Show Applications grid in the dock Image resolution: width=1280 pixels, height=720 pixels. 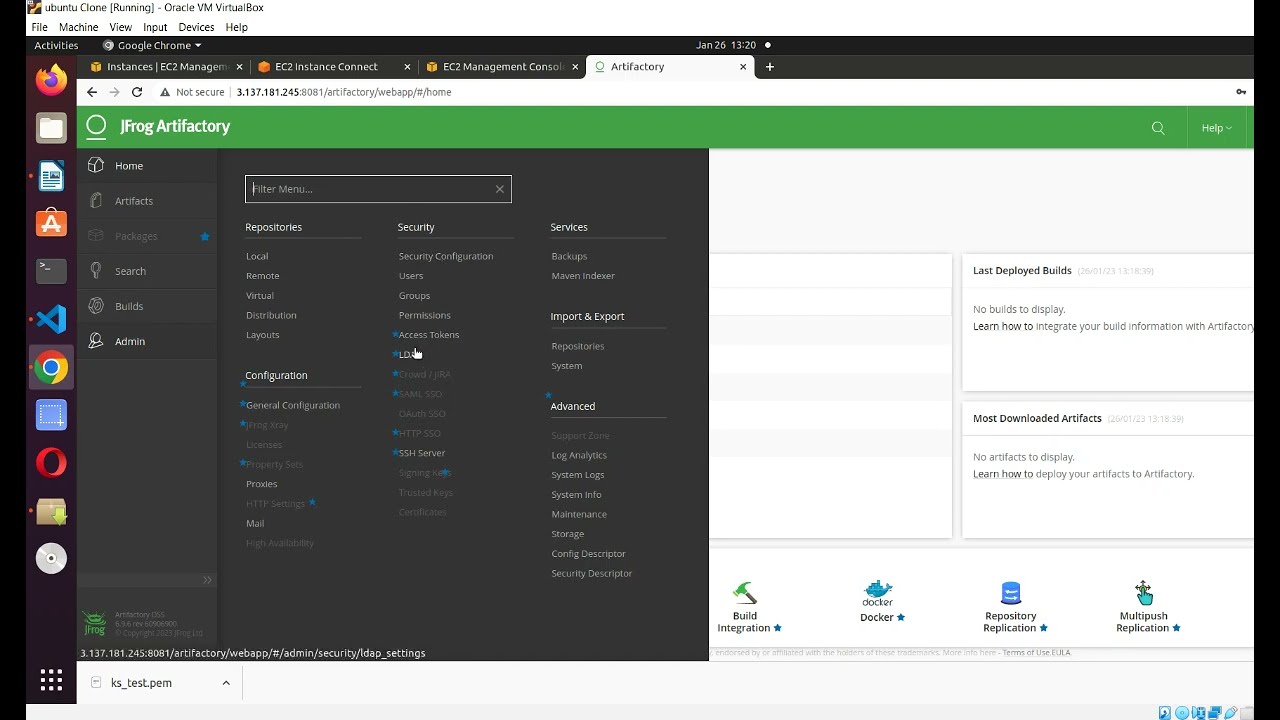(x=51, y=681)
